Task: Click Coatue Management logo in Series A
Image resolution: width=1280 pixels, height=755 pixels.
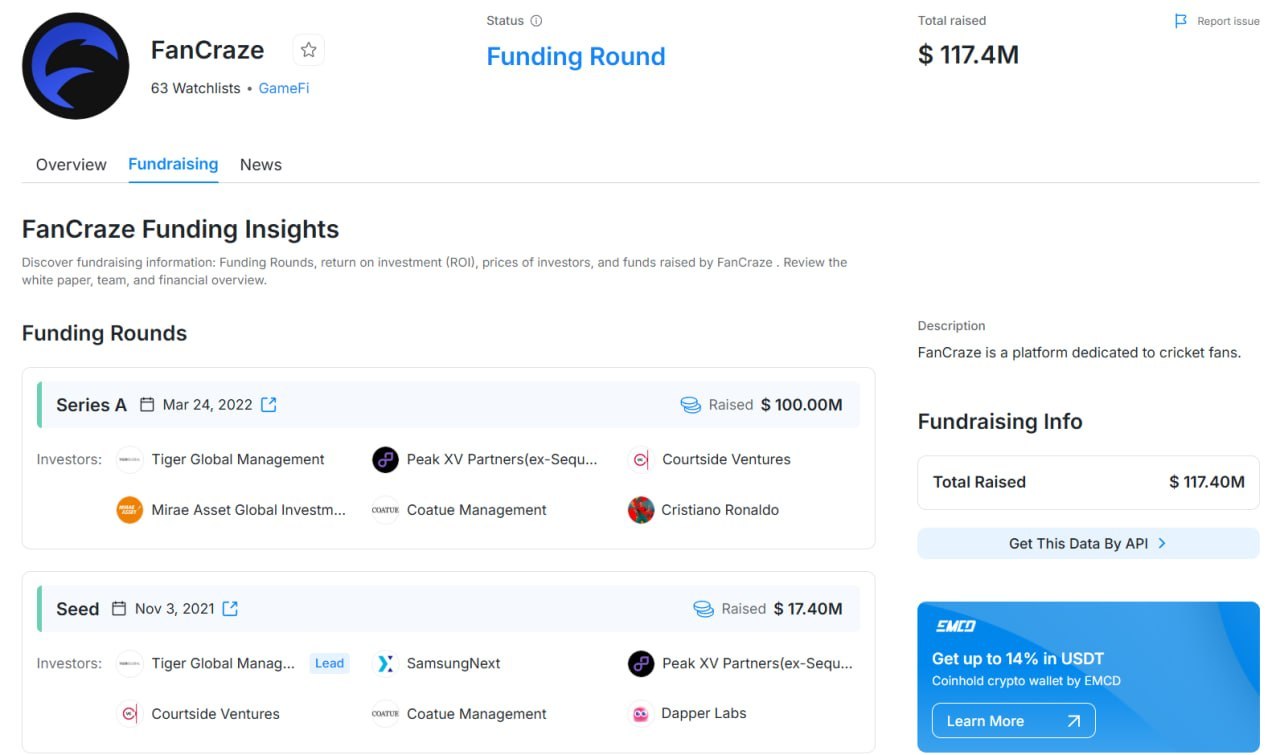Action: point(385,510)
